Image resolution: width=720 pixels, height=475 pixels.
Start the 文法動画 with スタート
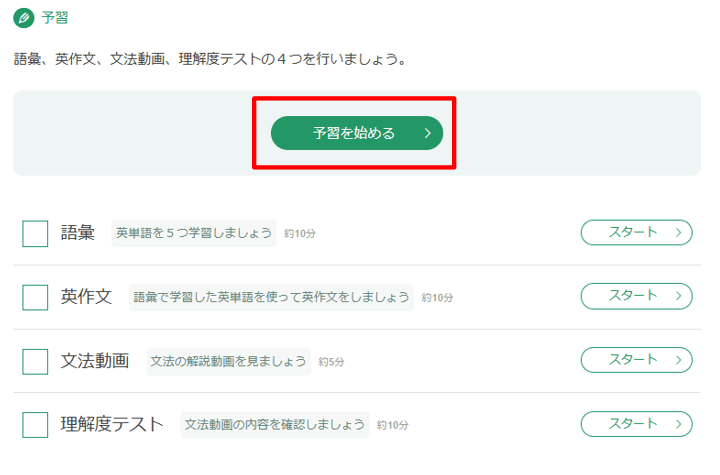(636, 360)
